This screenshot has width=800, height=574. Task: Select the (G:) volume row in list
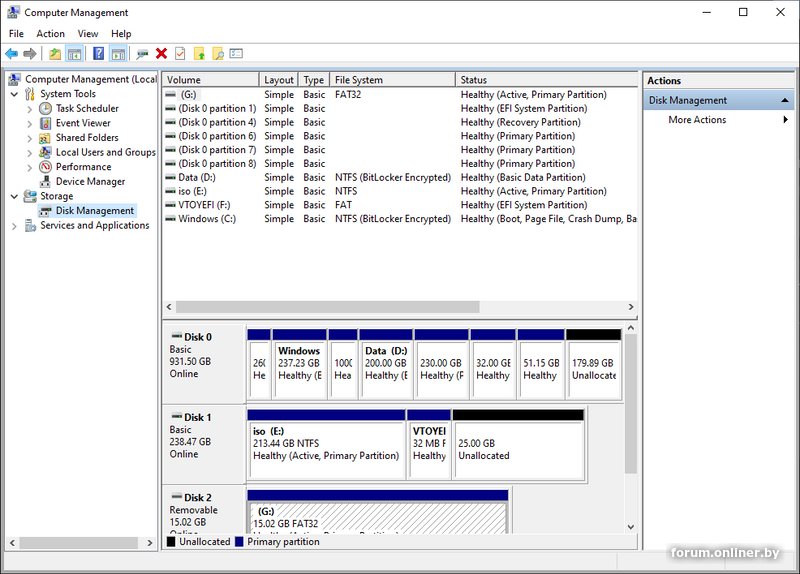click(400, 94)
